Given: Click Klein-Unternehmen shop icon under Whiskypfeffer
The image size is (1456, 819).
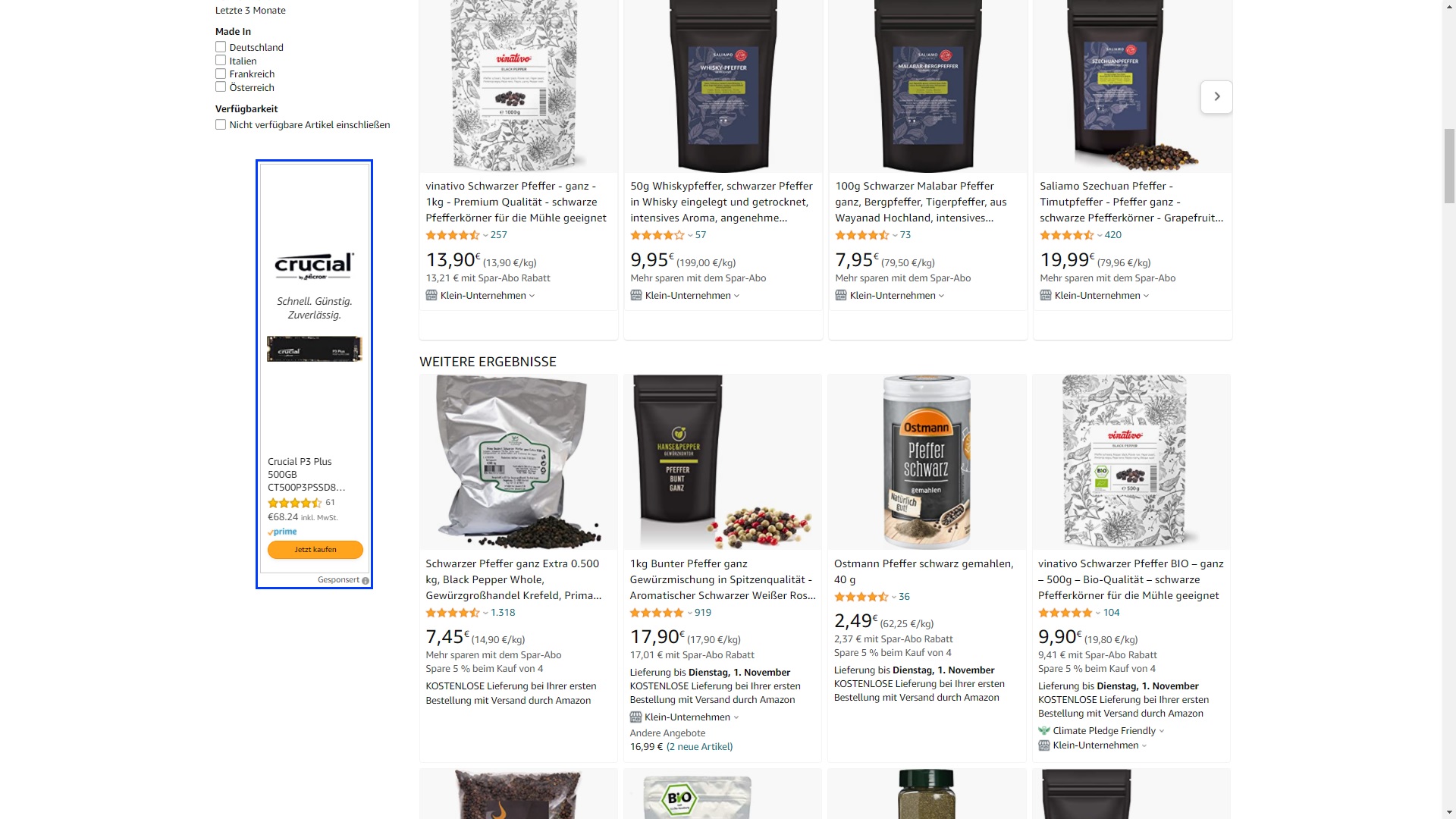Looking at the screenshot, I should click(636, 296).
